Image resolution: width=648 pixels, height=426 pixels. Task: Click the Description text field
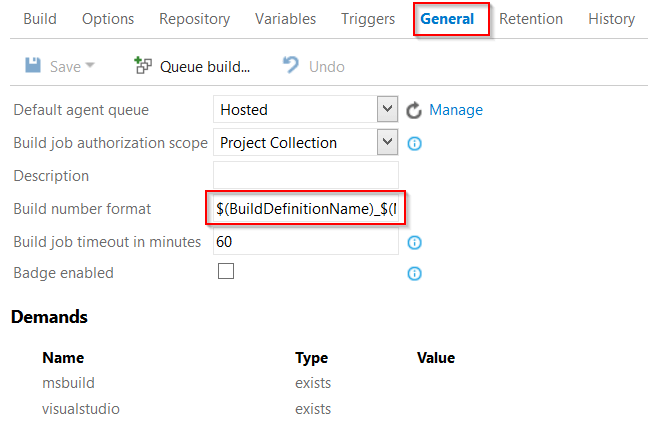305,175
